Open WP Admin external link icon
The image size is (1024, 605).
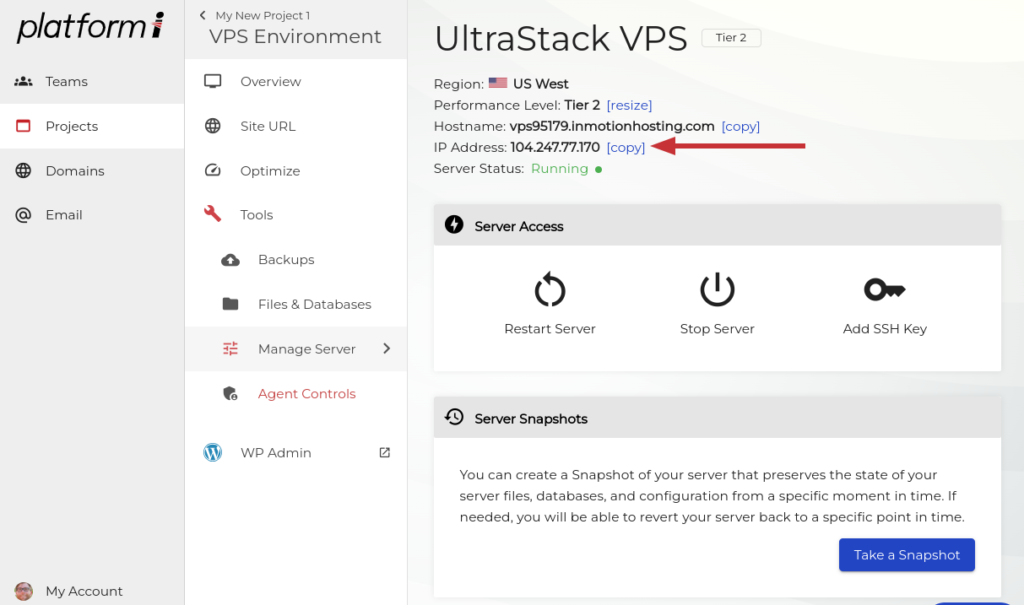pyautogui.click(x=385, y=453)
